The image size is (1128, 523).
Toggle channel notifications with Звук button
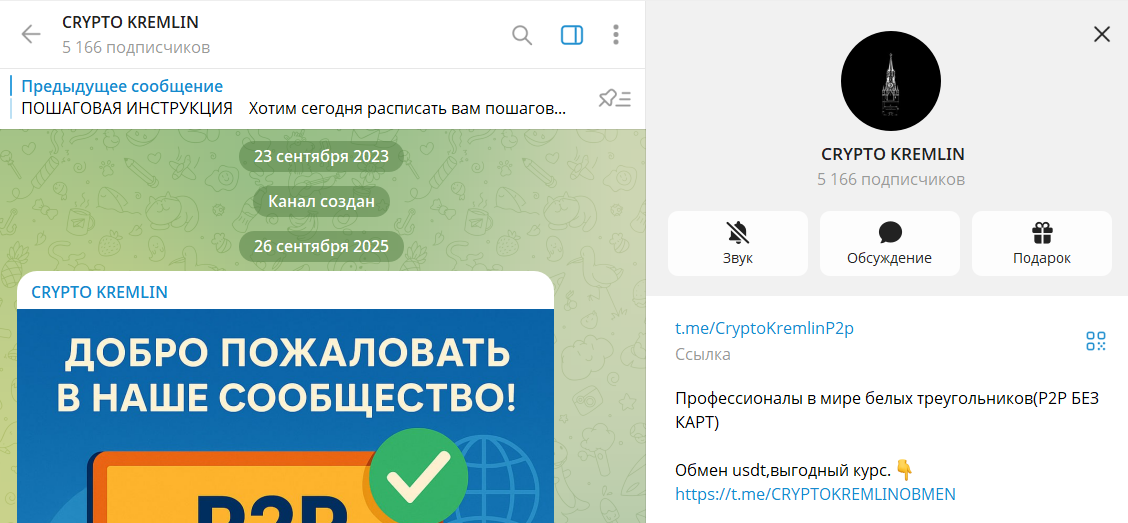[738, 243]
